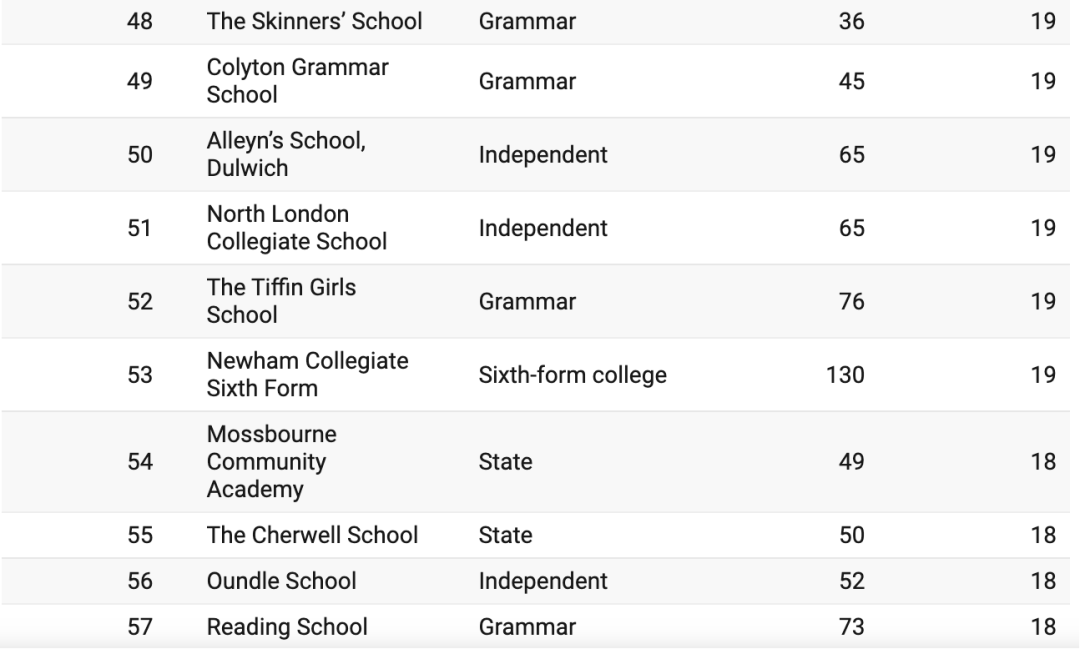Click the value 36 for Skinners'
This screenshot has height=649, width=1080.
click(852, 21)
